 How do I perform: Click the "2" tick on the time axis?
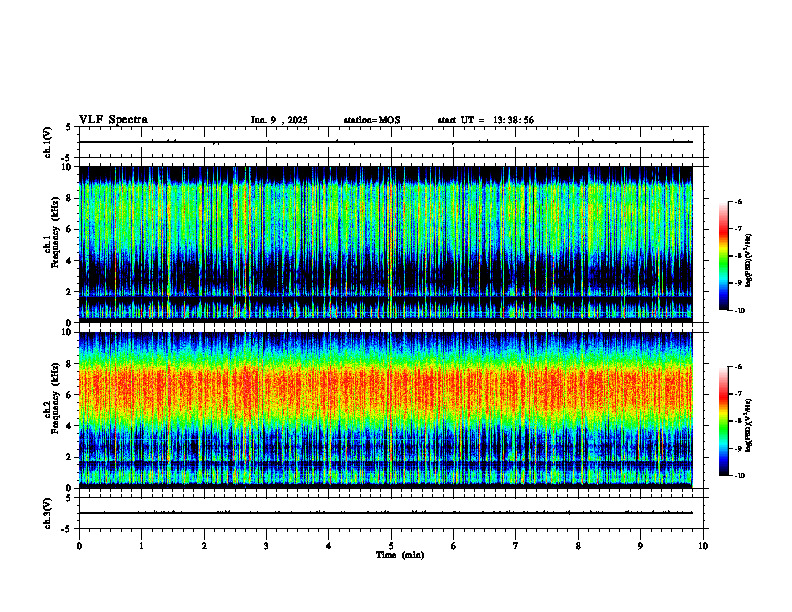pos(204,546)
